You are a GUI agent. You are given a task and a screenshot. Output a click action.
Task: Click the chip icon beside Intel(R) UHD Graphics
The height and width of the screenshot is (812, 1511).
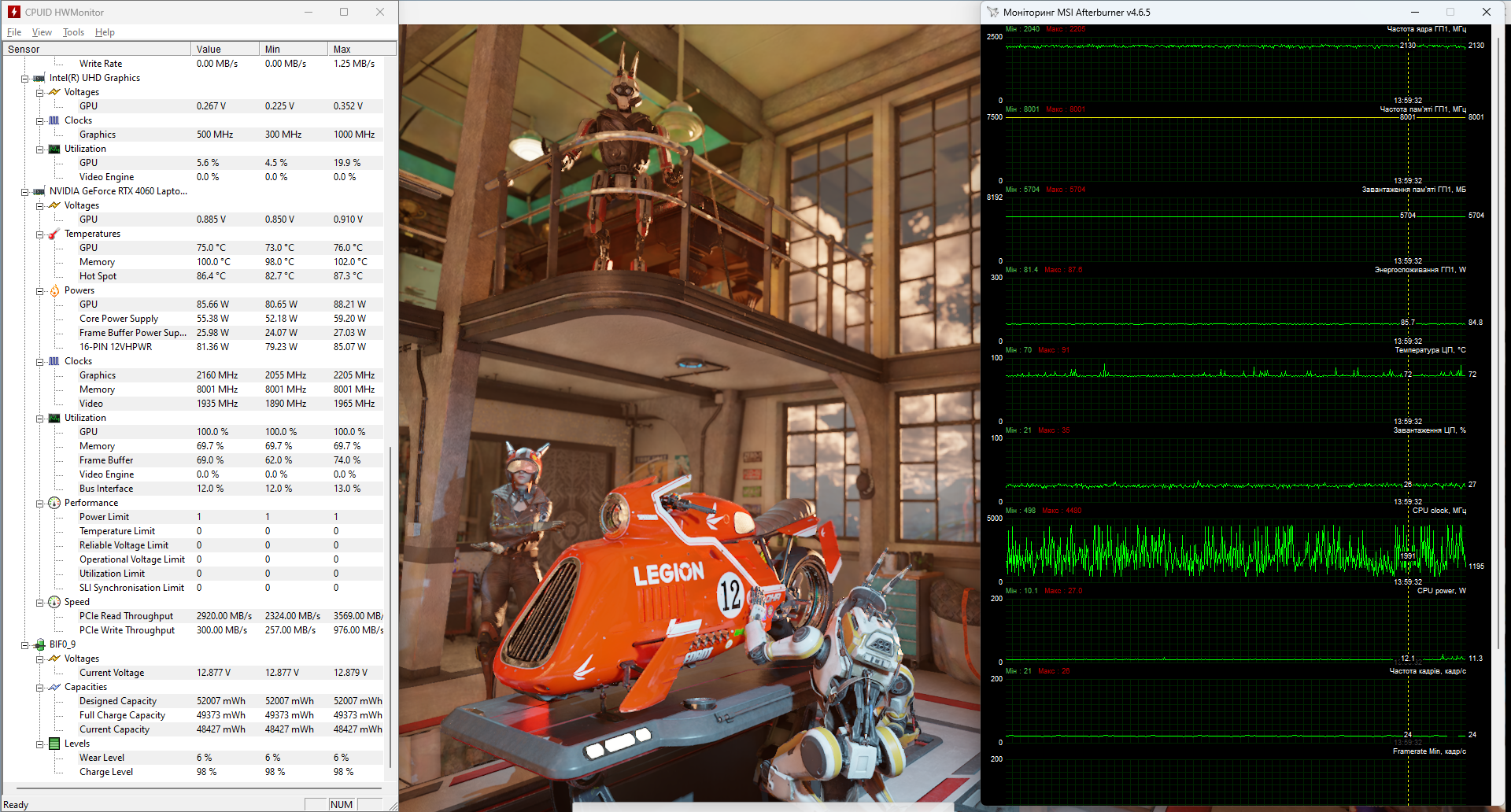39,78
